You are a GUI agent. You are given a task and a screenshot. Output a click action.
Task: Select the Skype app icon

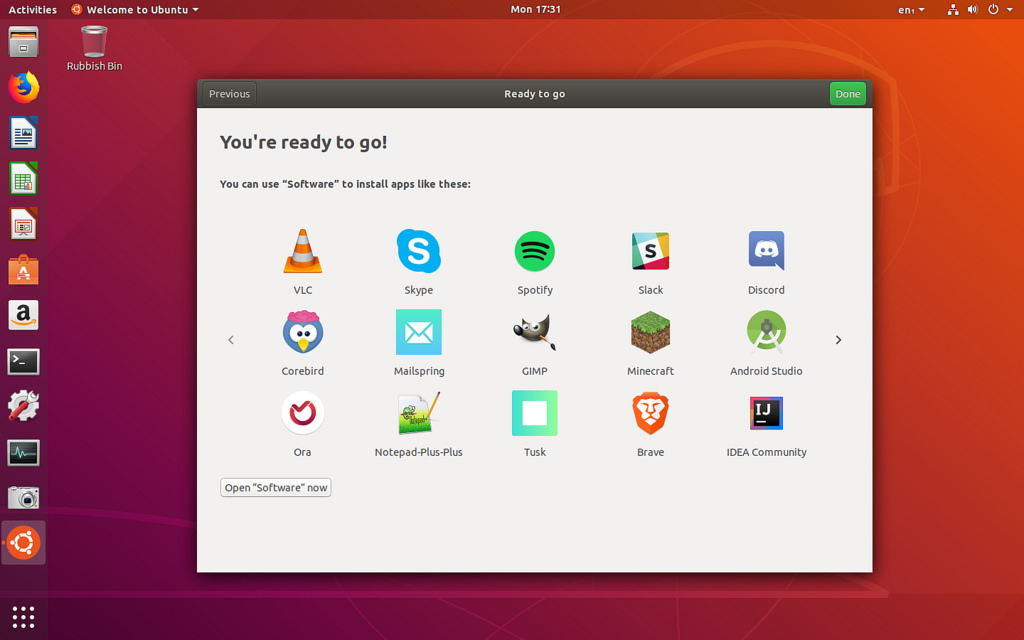coord(419,251)
